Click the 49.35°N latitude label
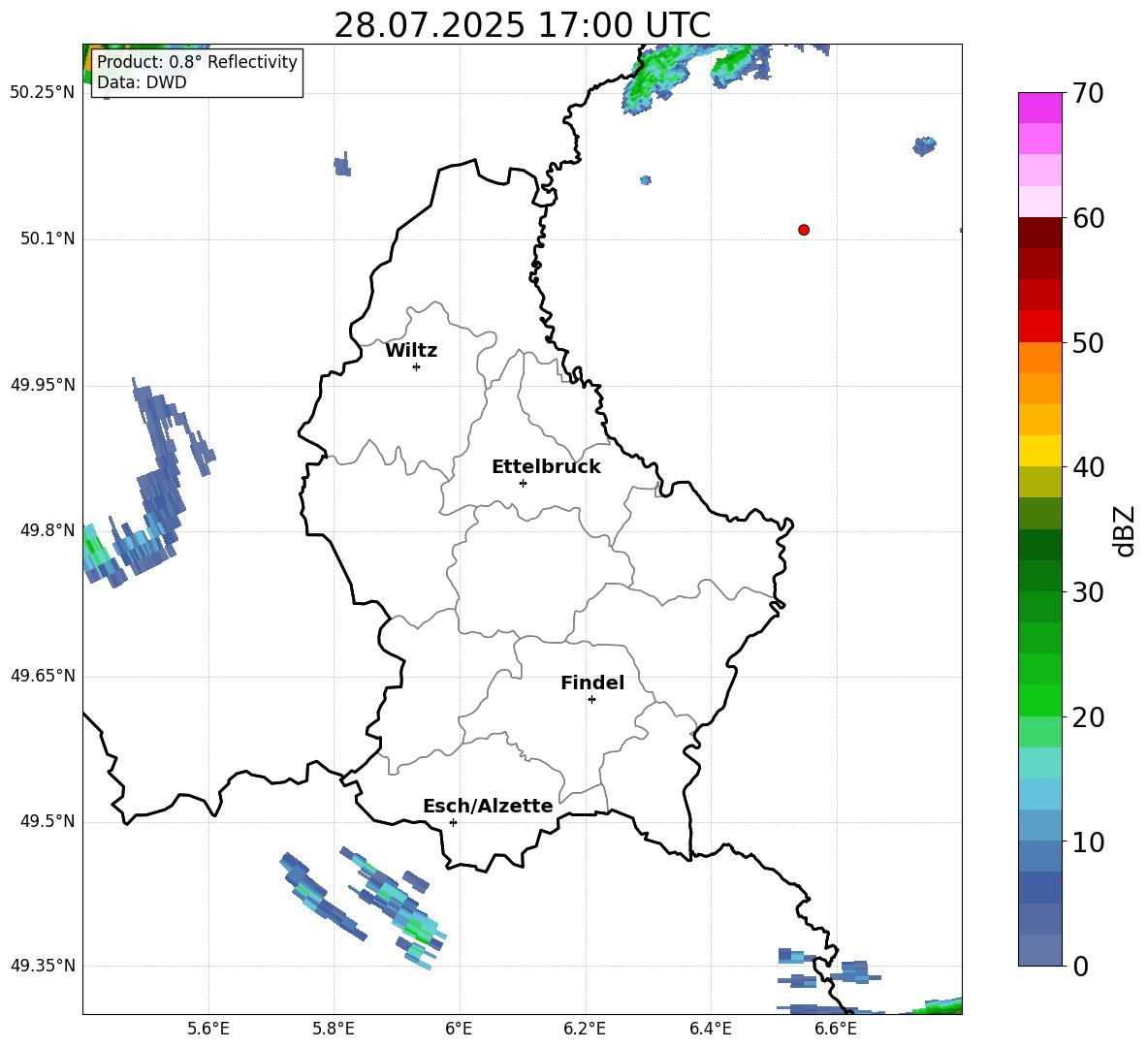This screenshot has width=1148, height=1048. 43,966
